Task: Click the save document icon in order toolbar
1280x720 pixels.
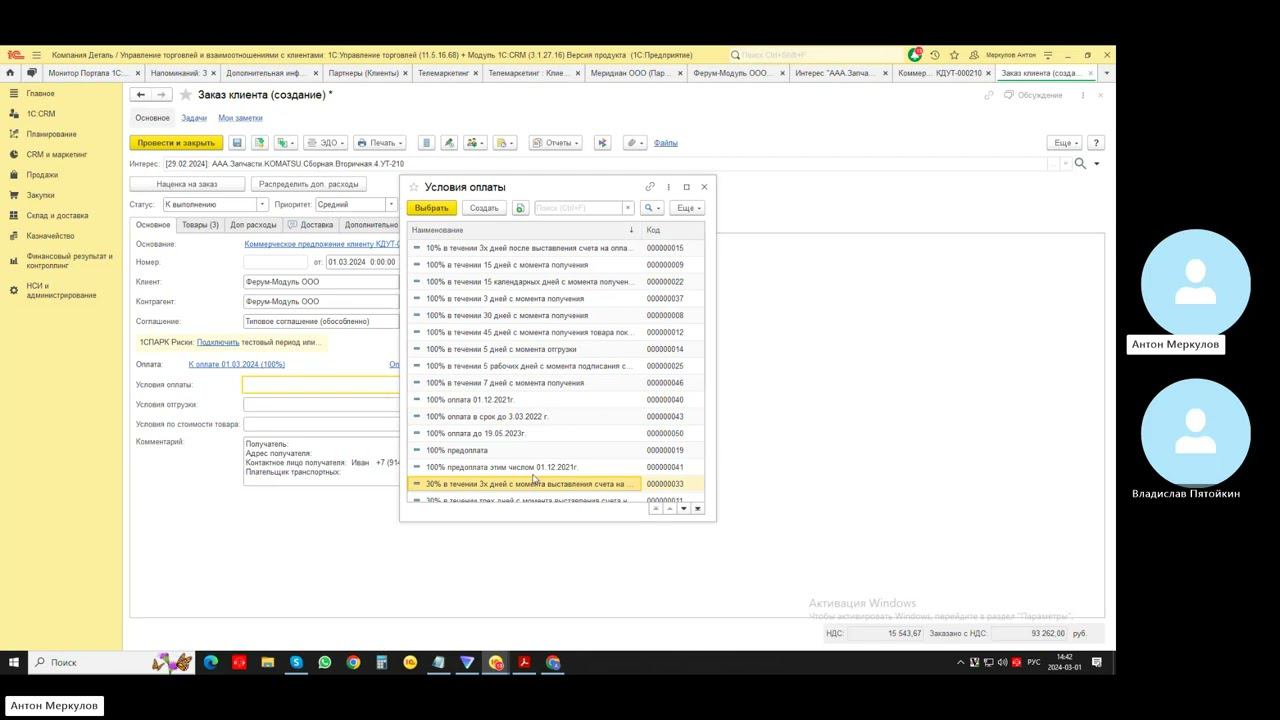Action: tap(237, 143)
